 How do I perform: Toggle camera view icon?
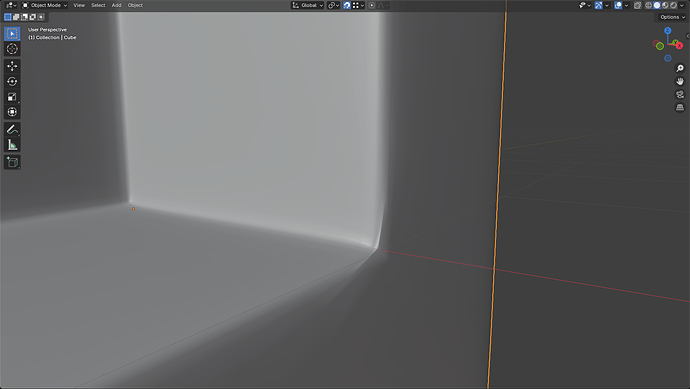(680, 95)
